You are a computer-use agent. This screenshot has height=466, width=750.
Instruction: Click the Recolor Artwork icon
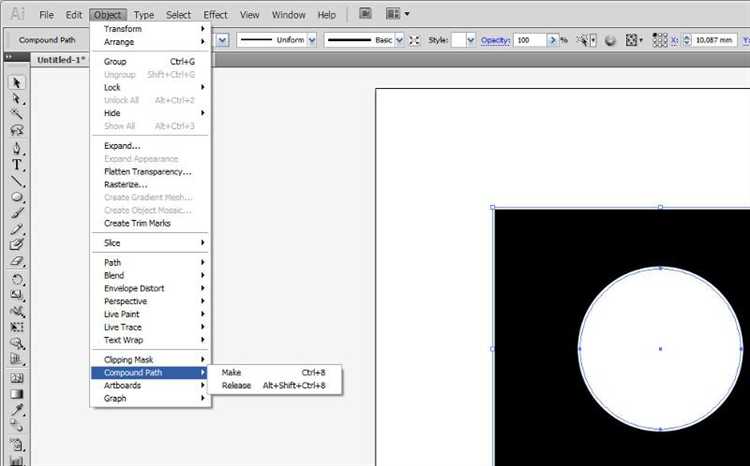point(610,40)
